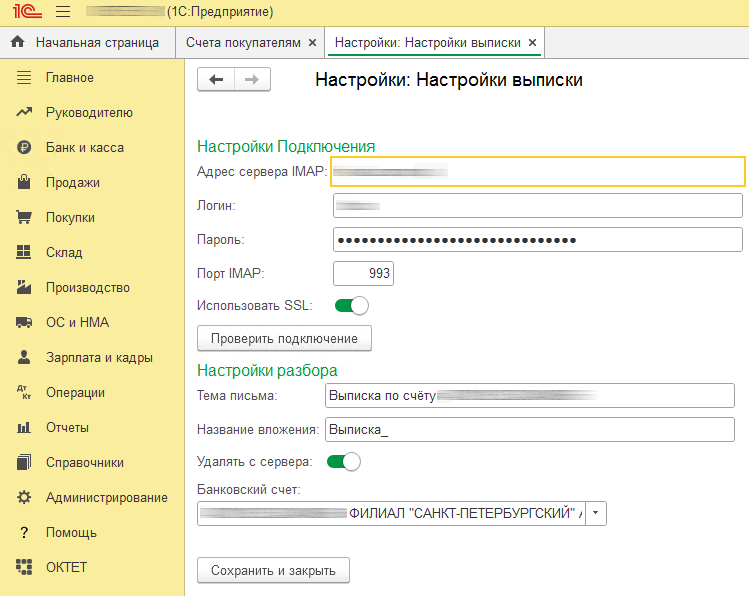Open the 1C hamburger main menu icon
Screen dimensions: 749x596
coord(62,13)
